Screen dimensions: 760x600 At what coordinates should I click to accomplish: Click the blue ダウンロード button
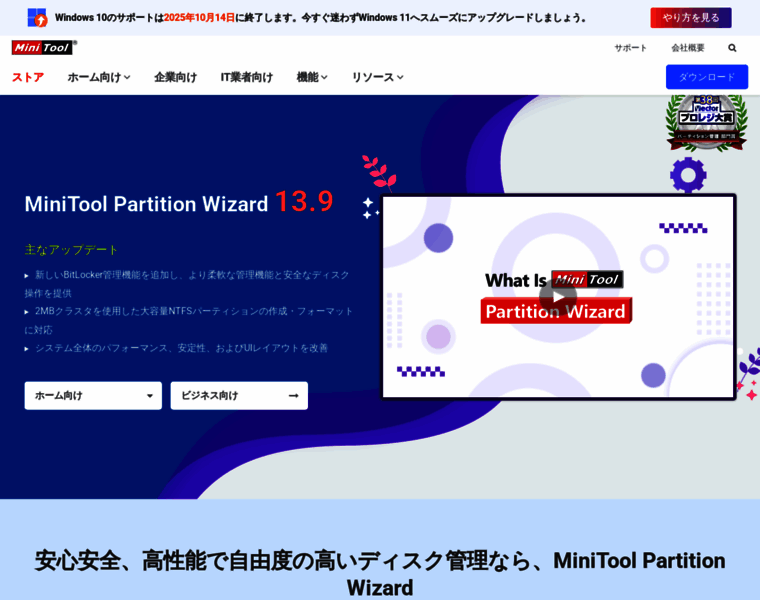tap(707, 77)
